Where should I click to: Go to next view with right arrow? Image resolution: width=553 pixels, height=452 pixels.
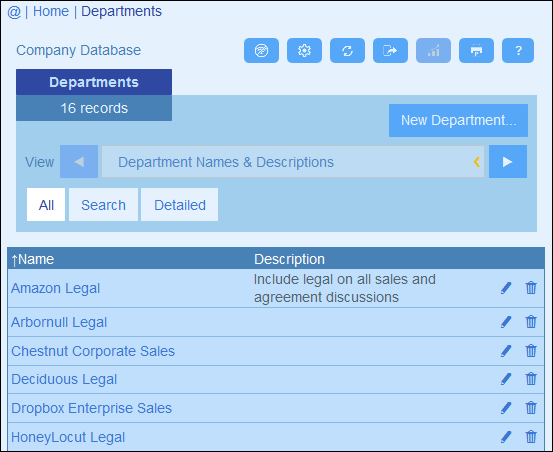[x=508, y=162]
